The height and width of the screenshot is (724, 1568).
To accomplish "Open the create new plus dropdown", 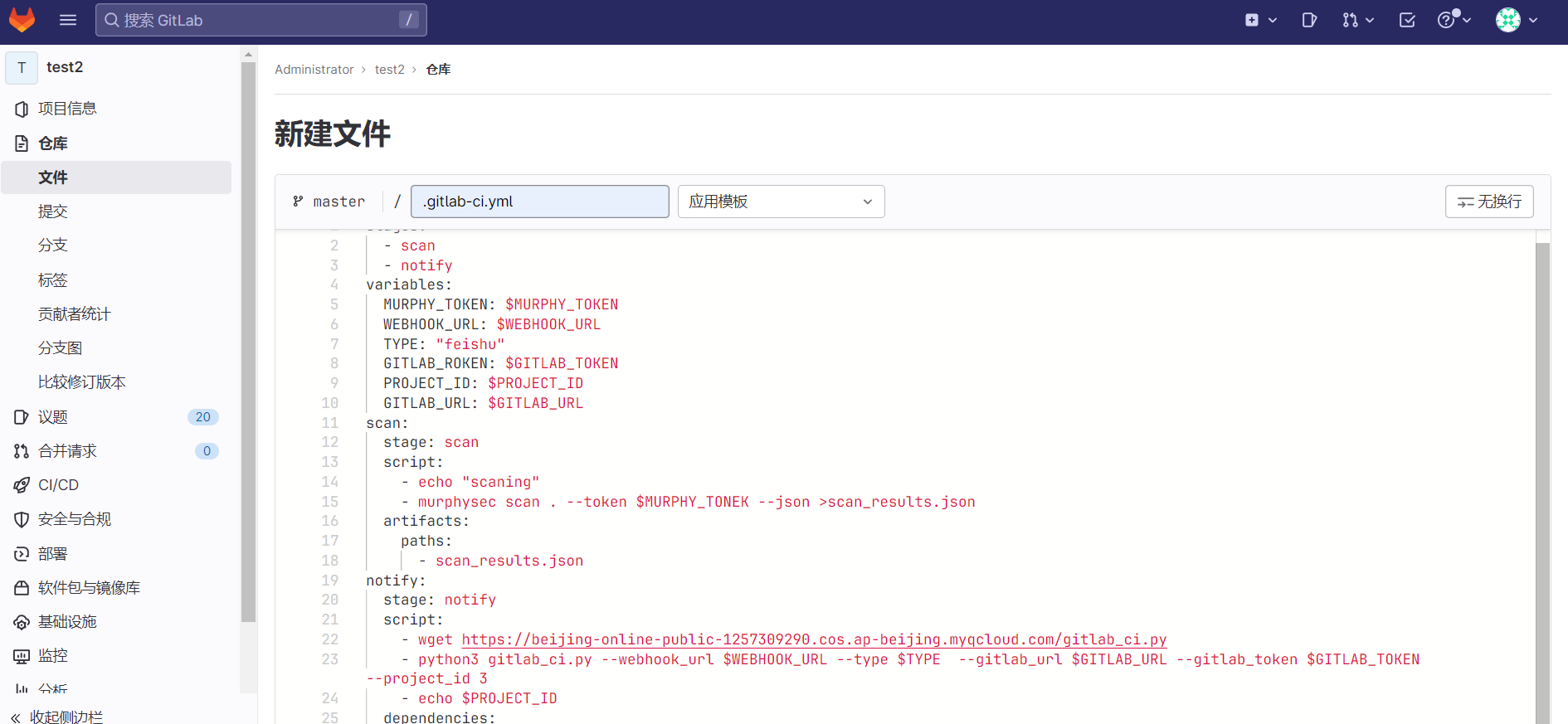I will tap(1259, 20).
